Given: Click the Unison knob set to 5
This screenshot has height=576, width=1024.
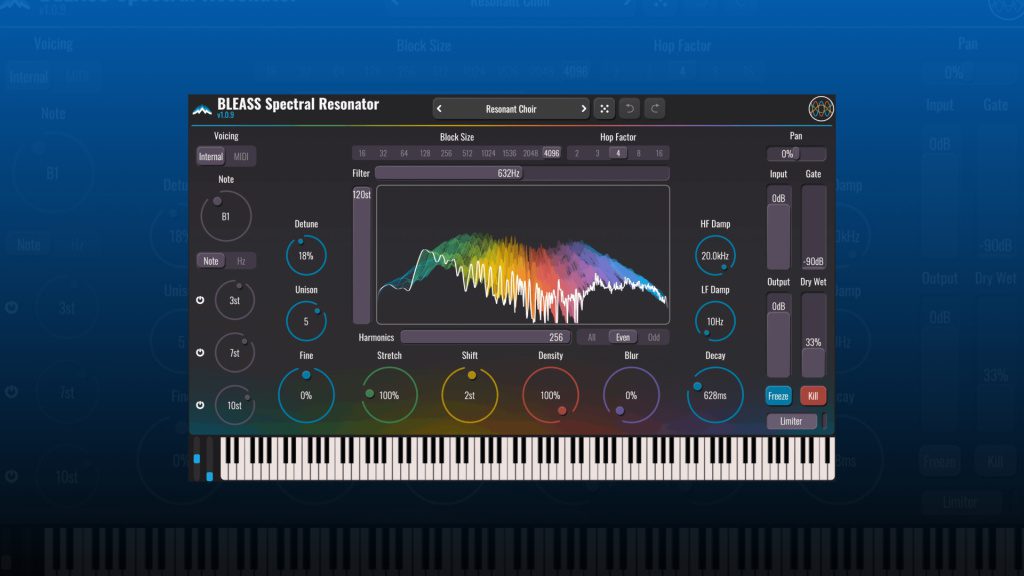Looking at the screenshot, I should 306,321.
